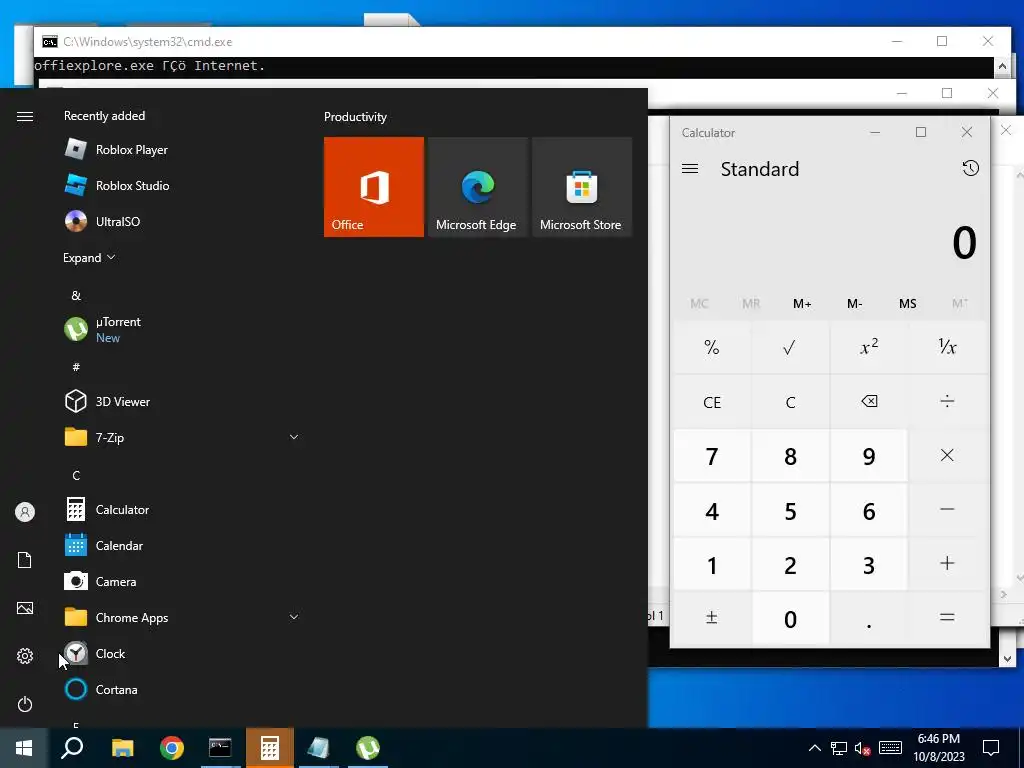This screenshot has height=768, width=1024.
Task: Open Documents from Start sidebar
Action: click(x=25, y=560)
